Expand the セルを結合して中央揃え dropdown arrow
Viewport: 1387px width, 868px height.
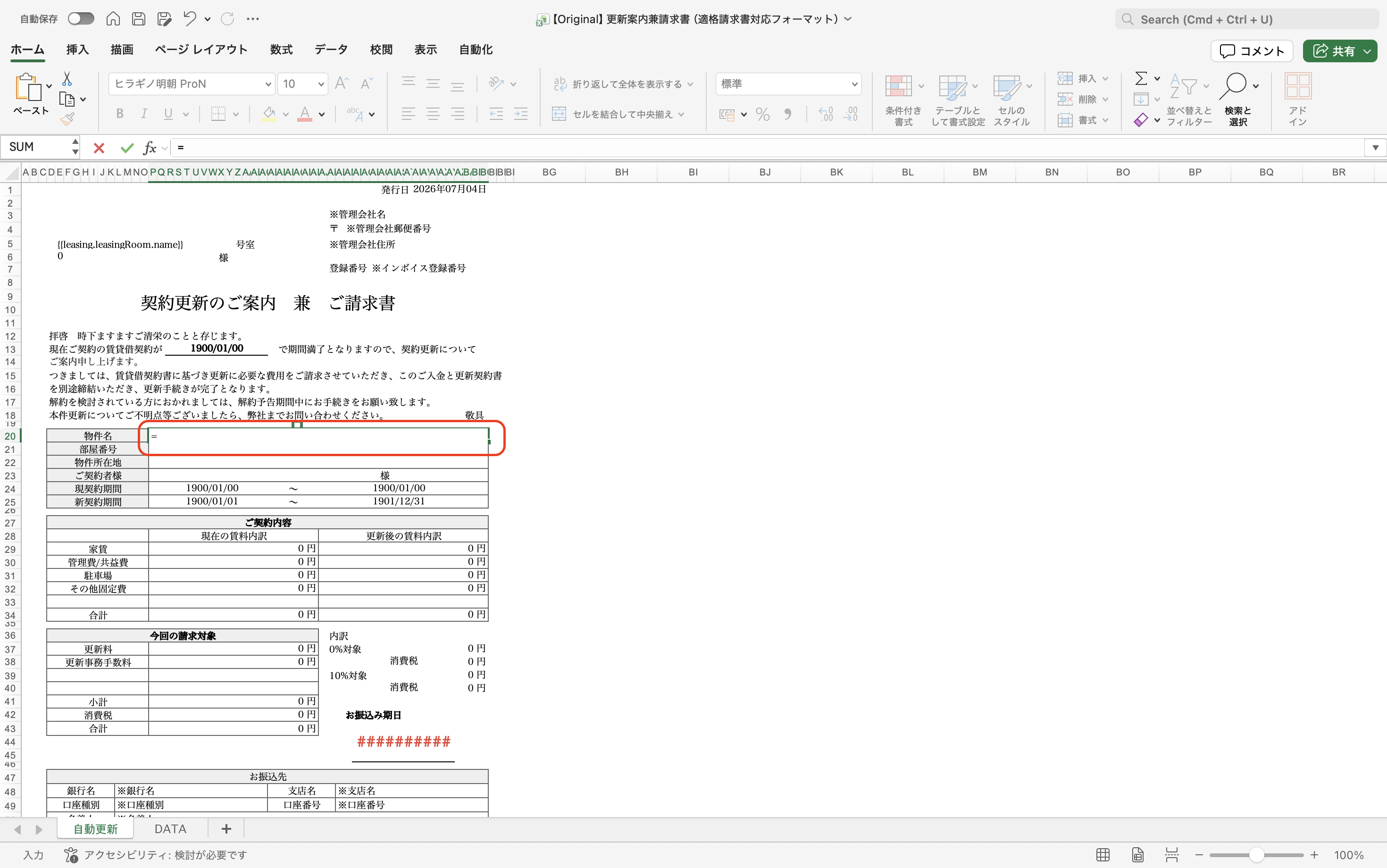(681, 114)
